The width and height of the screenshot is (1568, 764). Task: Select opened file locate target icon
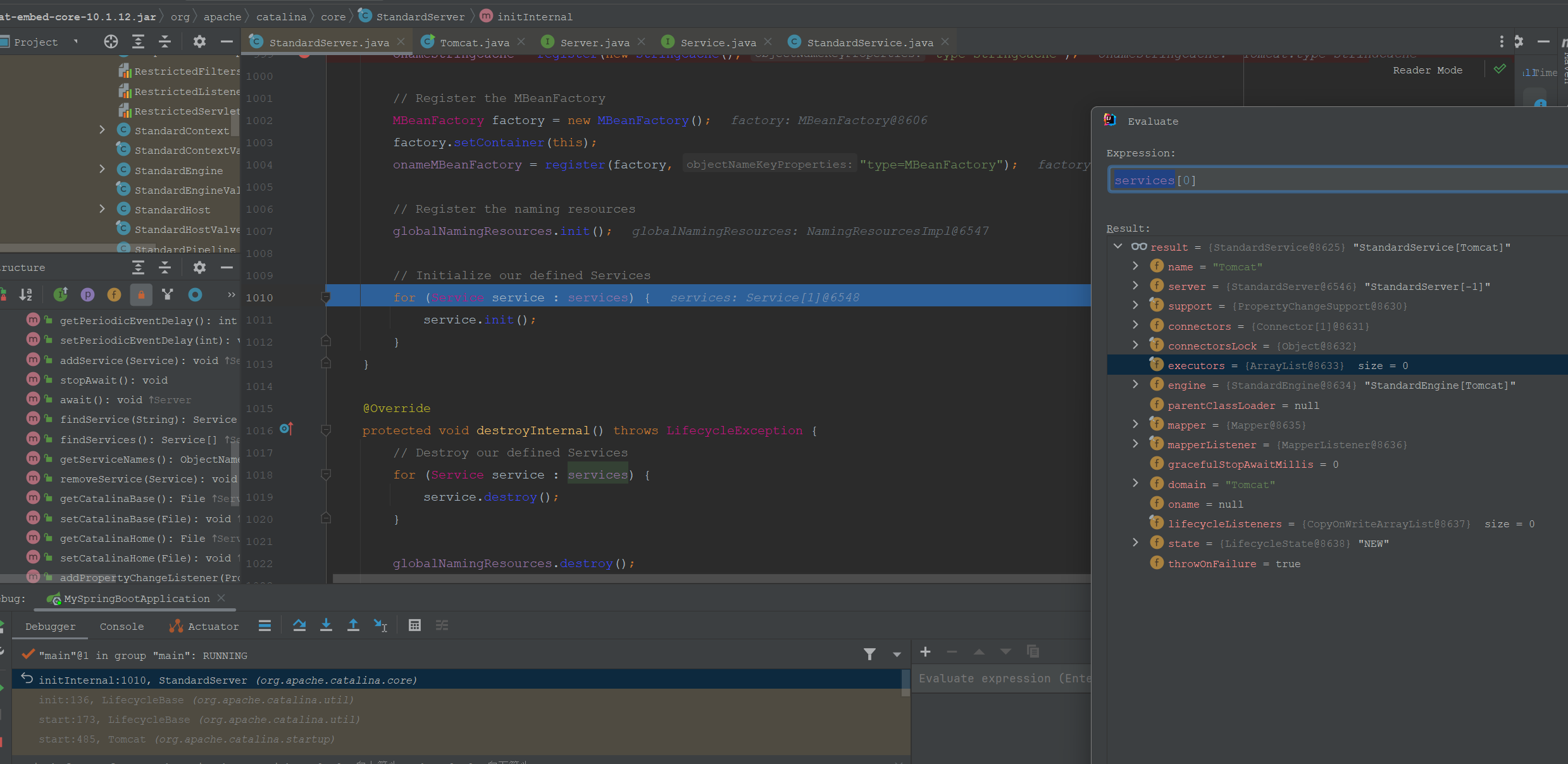111,42
